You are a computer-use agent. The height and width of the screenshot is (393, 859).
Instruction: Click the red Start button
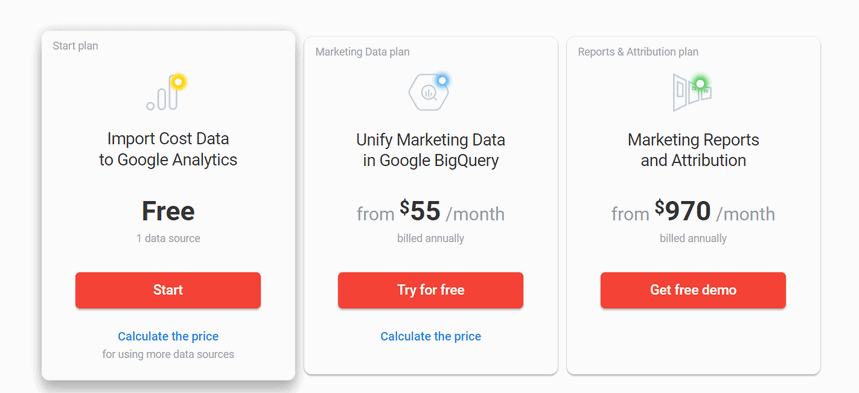point(168,290)
